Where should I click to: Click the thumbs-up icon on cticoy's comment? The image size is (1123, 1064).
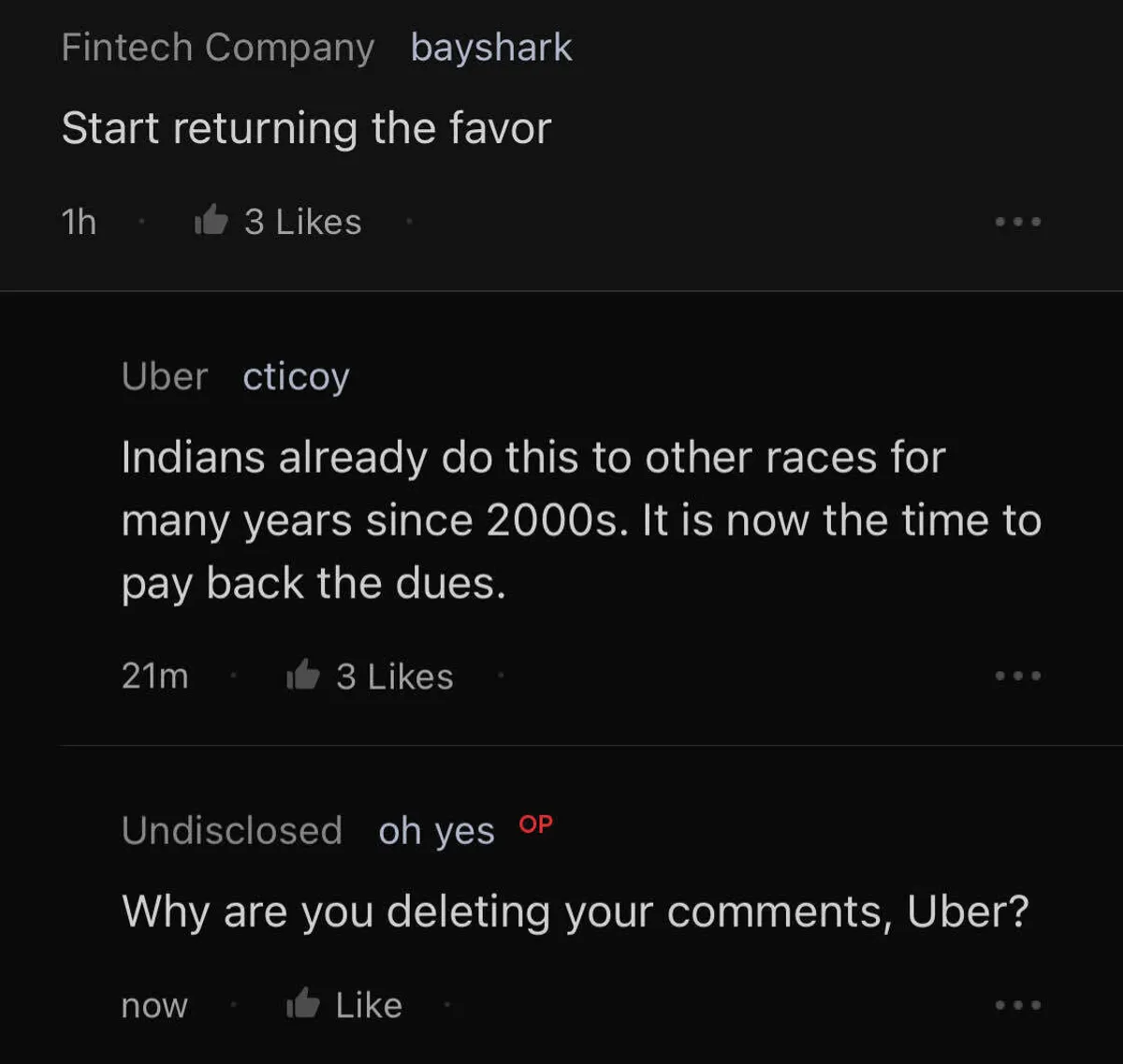[x=302, y=675]
